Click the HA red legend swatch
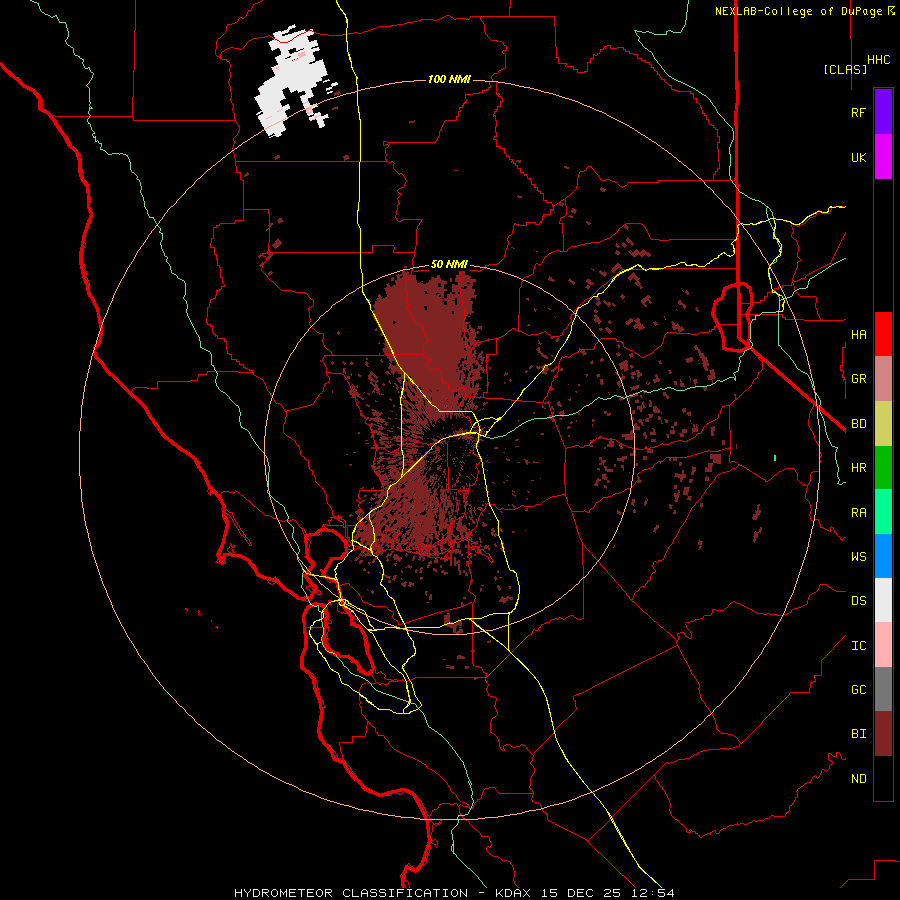Image resolution: width=900 pixels, height=900 pixels. (x=883, y=334)
